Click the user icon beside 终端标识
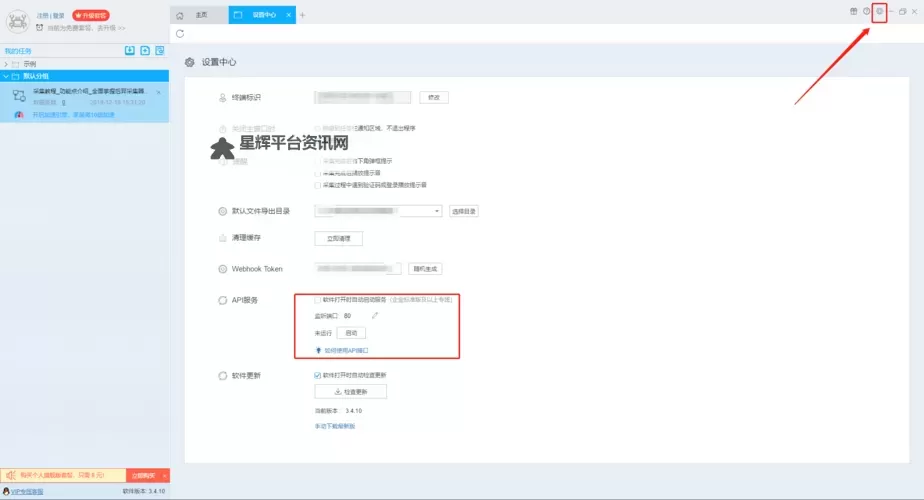The width and height of the screenshot is (924, 500). [222, 98]
